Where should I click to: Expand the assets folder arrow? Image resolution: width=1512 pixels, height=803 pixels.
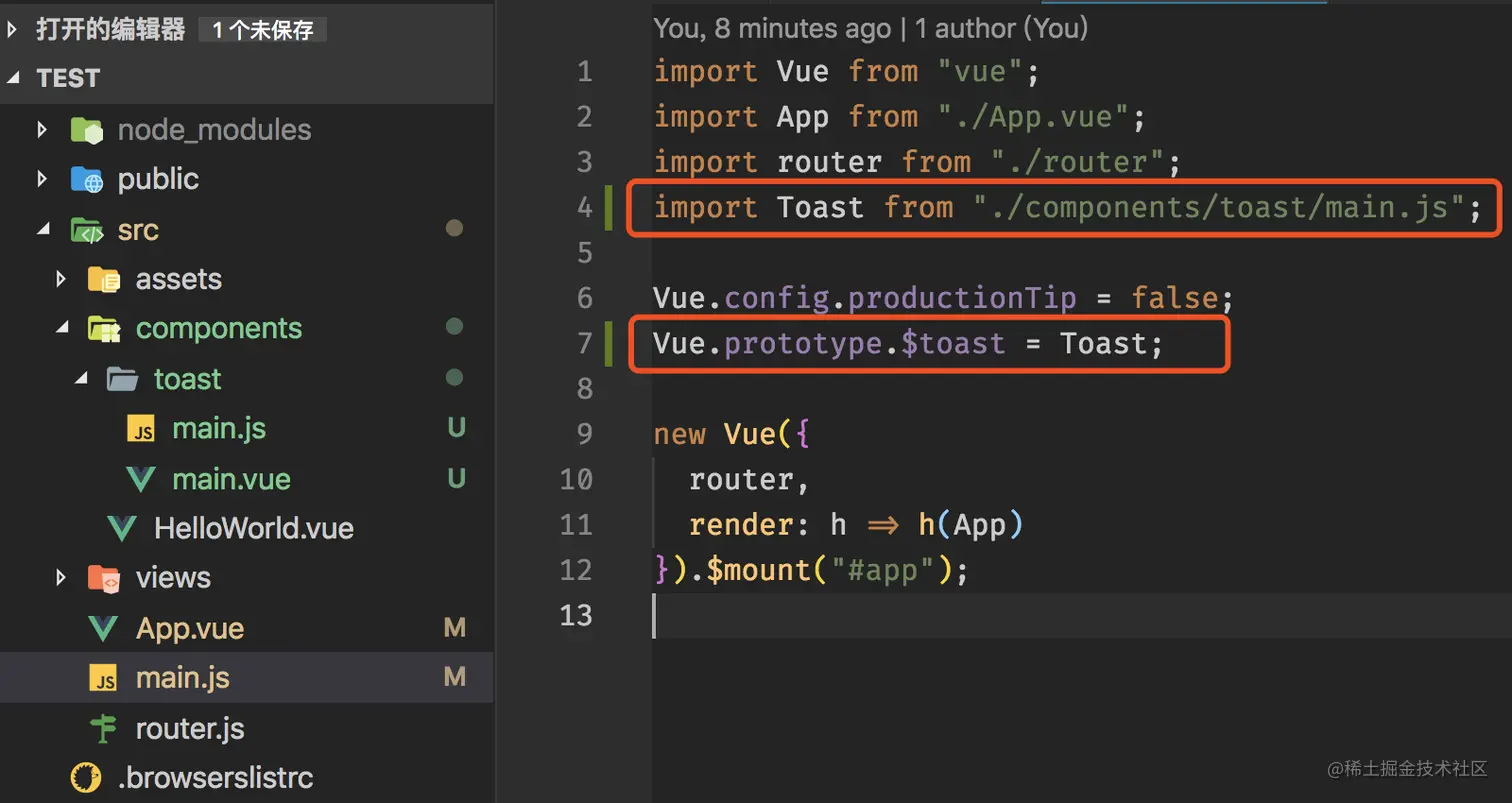(x=61, y=279)
